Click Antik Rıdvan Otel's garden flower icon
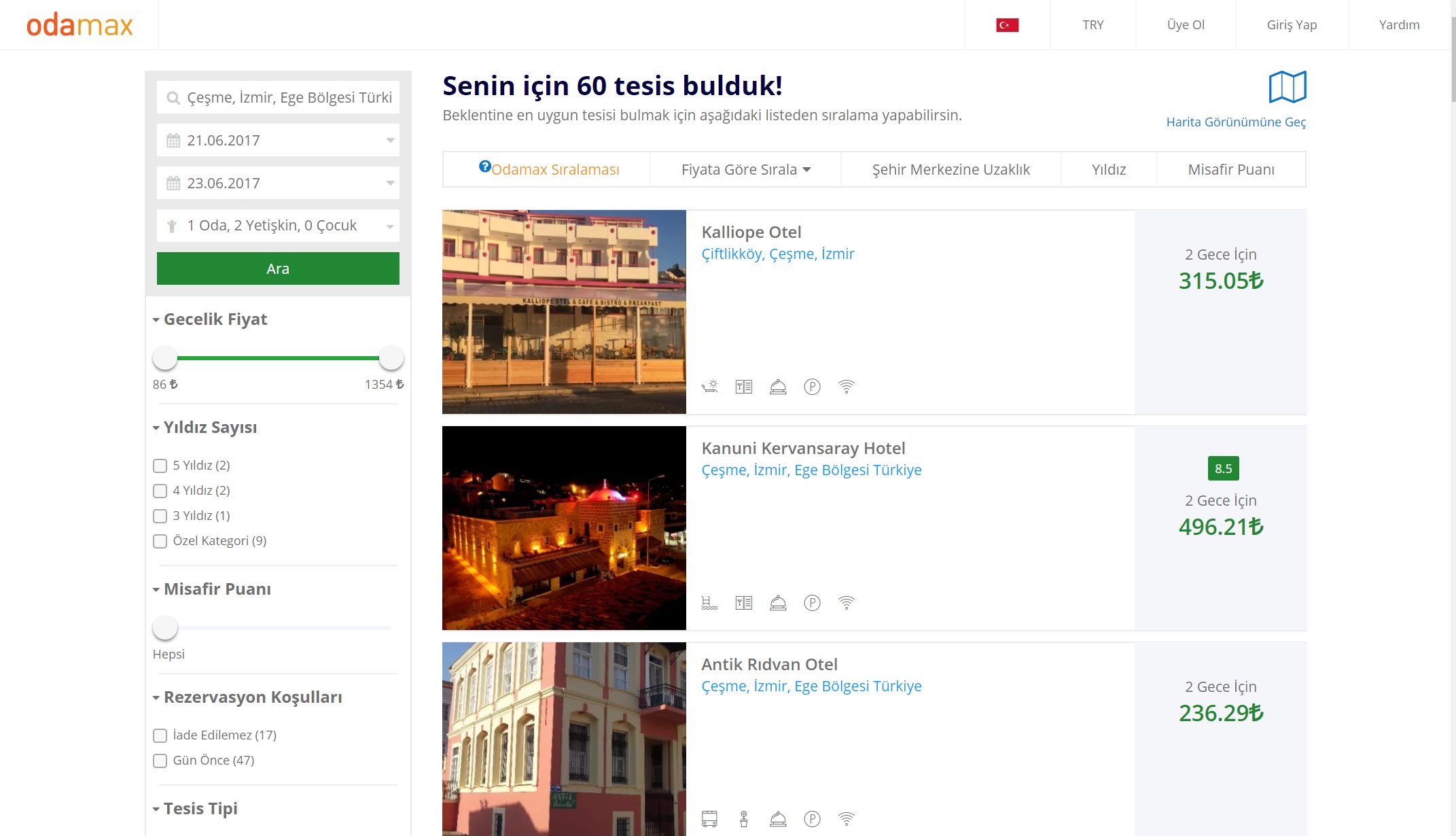Screen dimensions: 1456x836 point(744,819)
